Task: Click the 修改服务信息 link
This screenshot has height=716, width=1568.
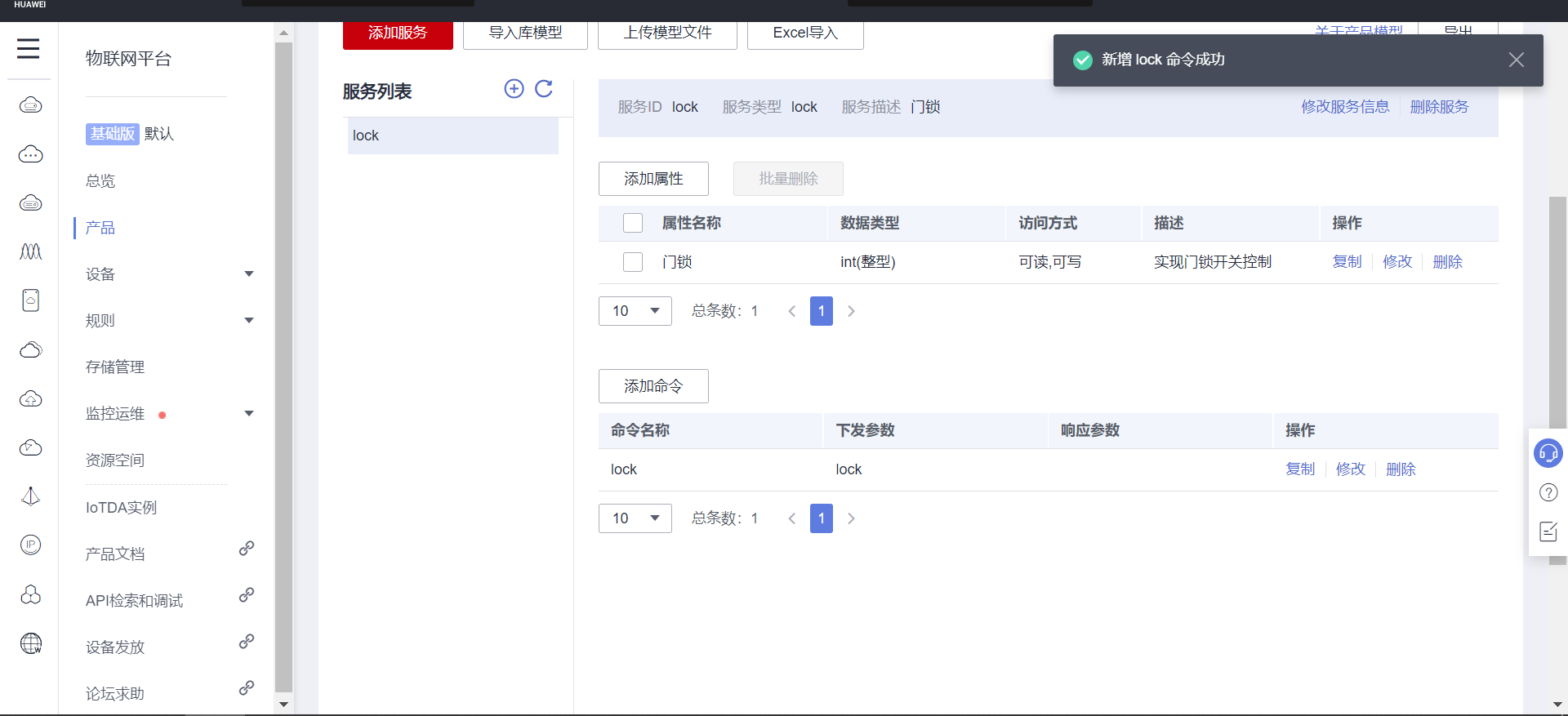Action: pyautogui.click(x=1345, y=107)
